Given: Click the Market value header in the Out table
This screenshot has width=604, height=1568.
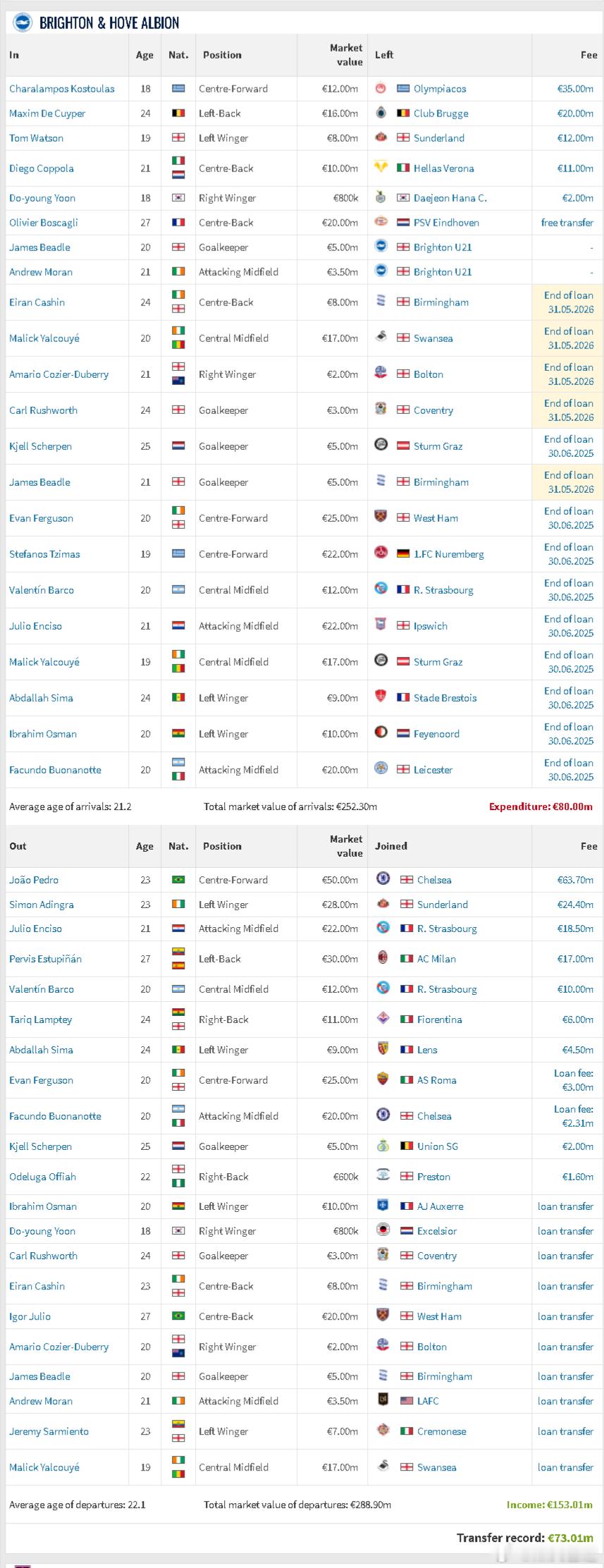Looking at the screenshot, I should (346, 846).
